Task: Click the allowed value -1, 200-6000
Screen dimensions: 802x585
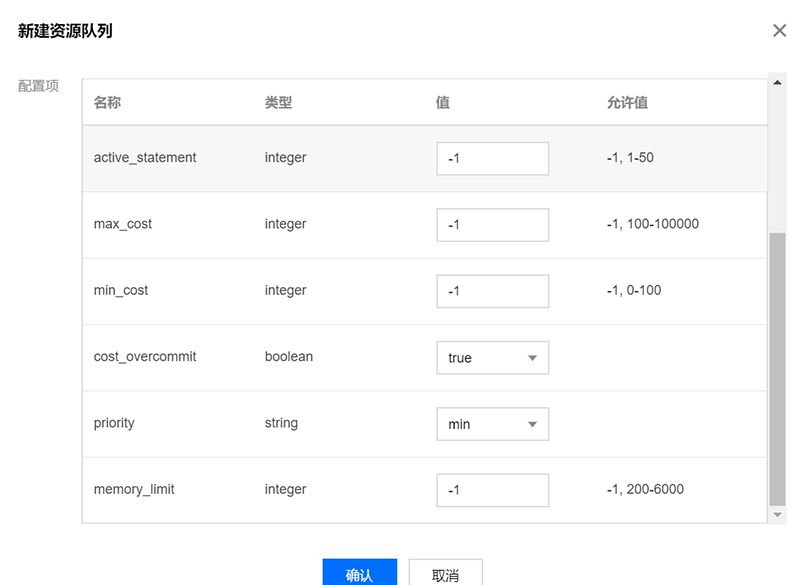Action: coord(645,489)
